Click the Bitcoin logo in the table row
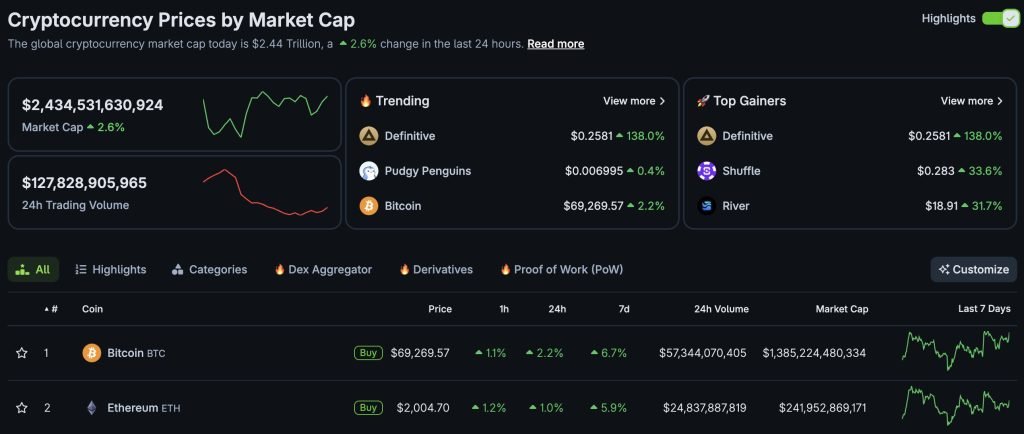The image size is (1024, 434). [92, 353]
